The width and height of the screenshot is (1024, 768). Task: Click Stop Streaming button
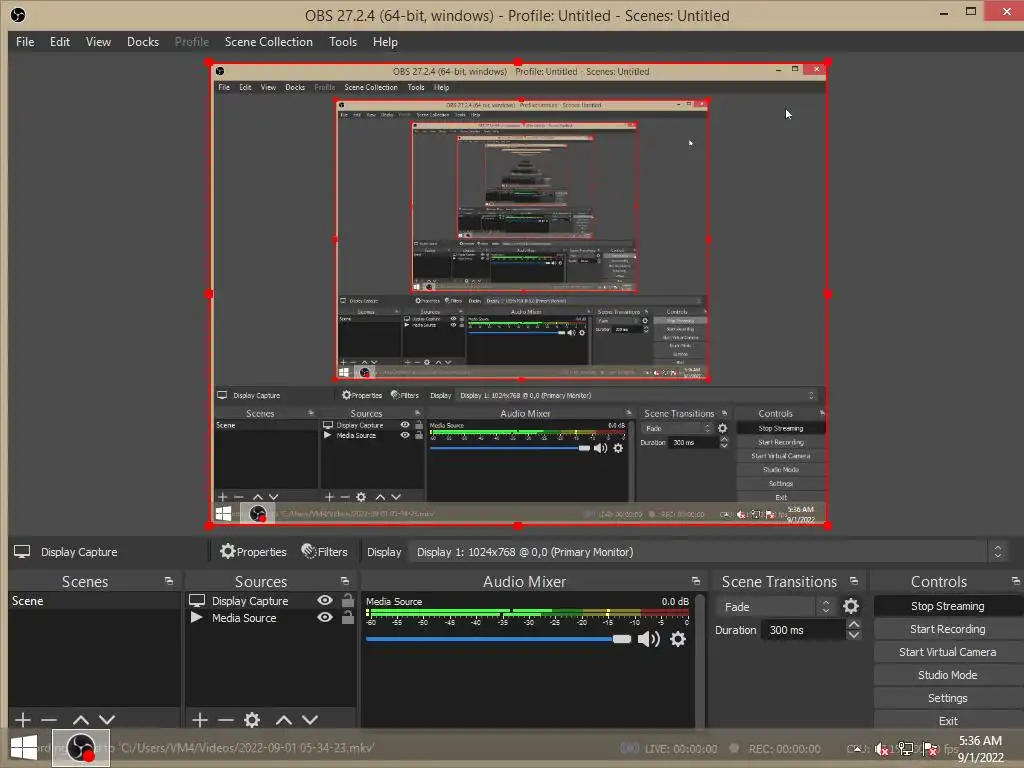click(x=948, y=606)
